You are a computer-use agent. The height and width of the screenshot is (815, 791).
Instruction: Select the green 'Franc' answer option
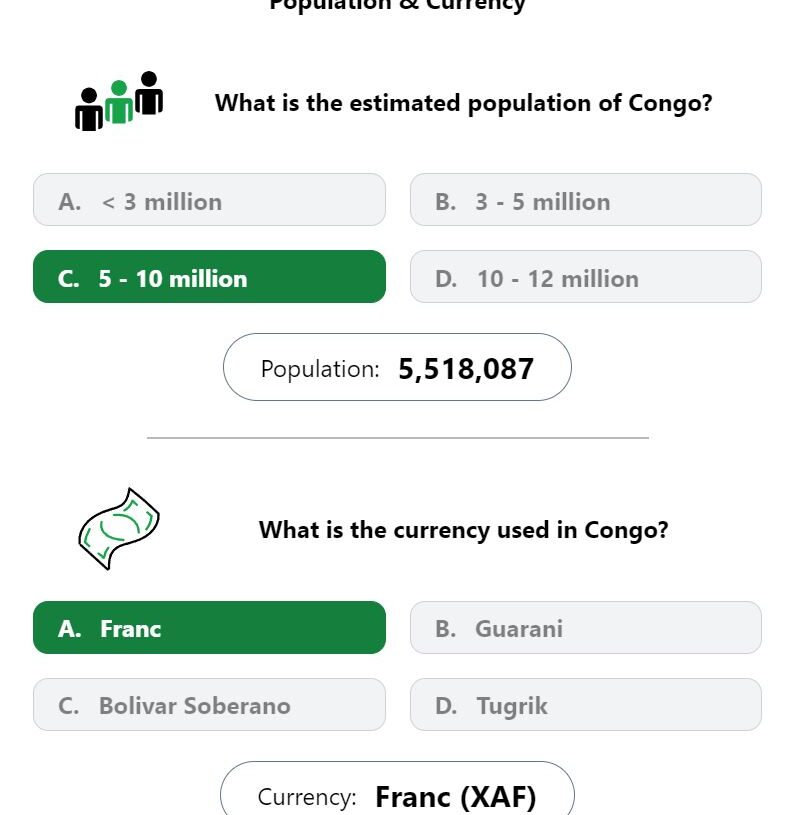[x=209, y=627]
